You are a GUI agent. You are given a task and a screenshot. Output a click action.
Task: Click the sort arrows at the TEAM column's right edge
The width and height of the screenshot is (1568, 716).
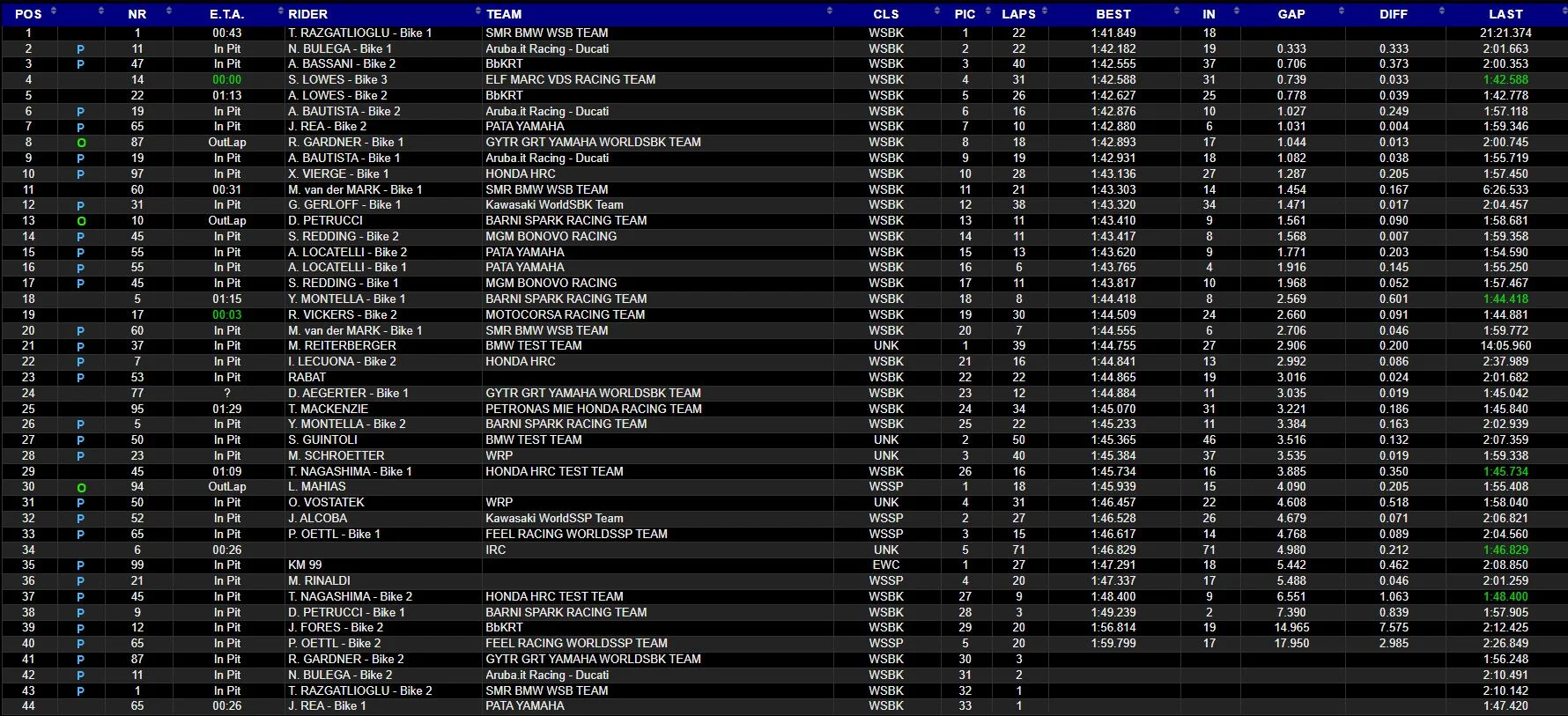click(830, 11)
